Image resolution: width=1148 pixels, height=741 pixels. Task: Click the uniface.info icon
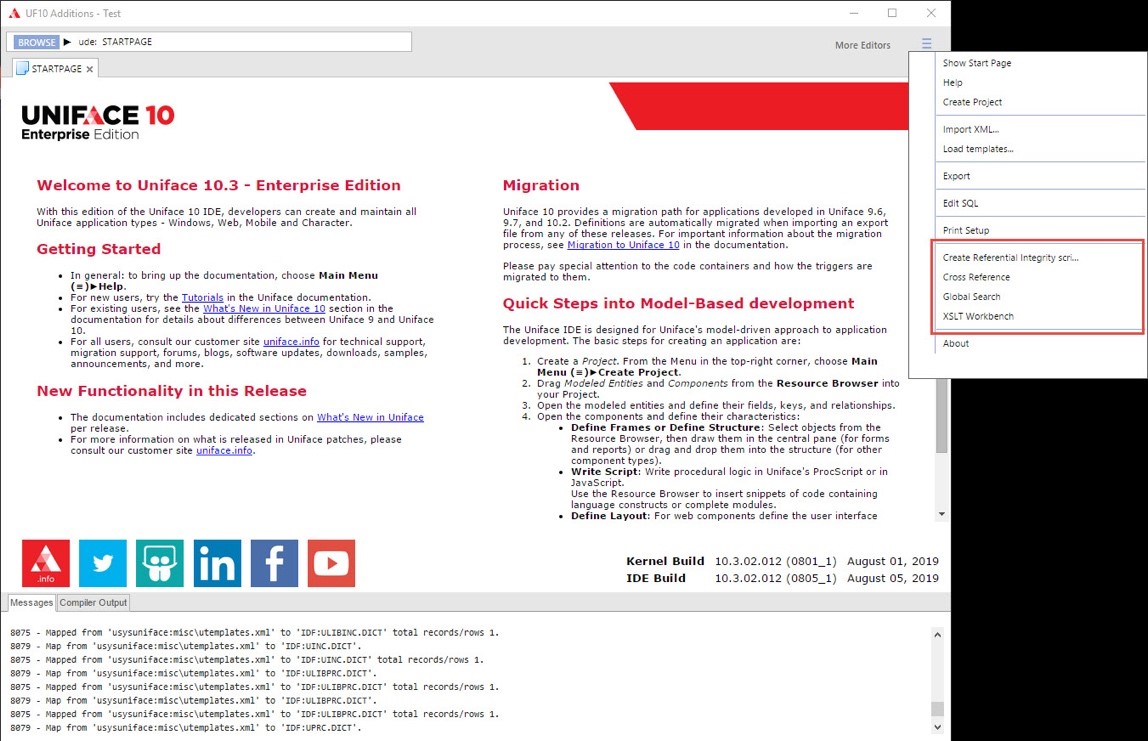(45, 563)
